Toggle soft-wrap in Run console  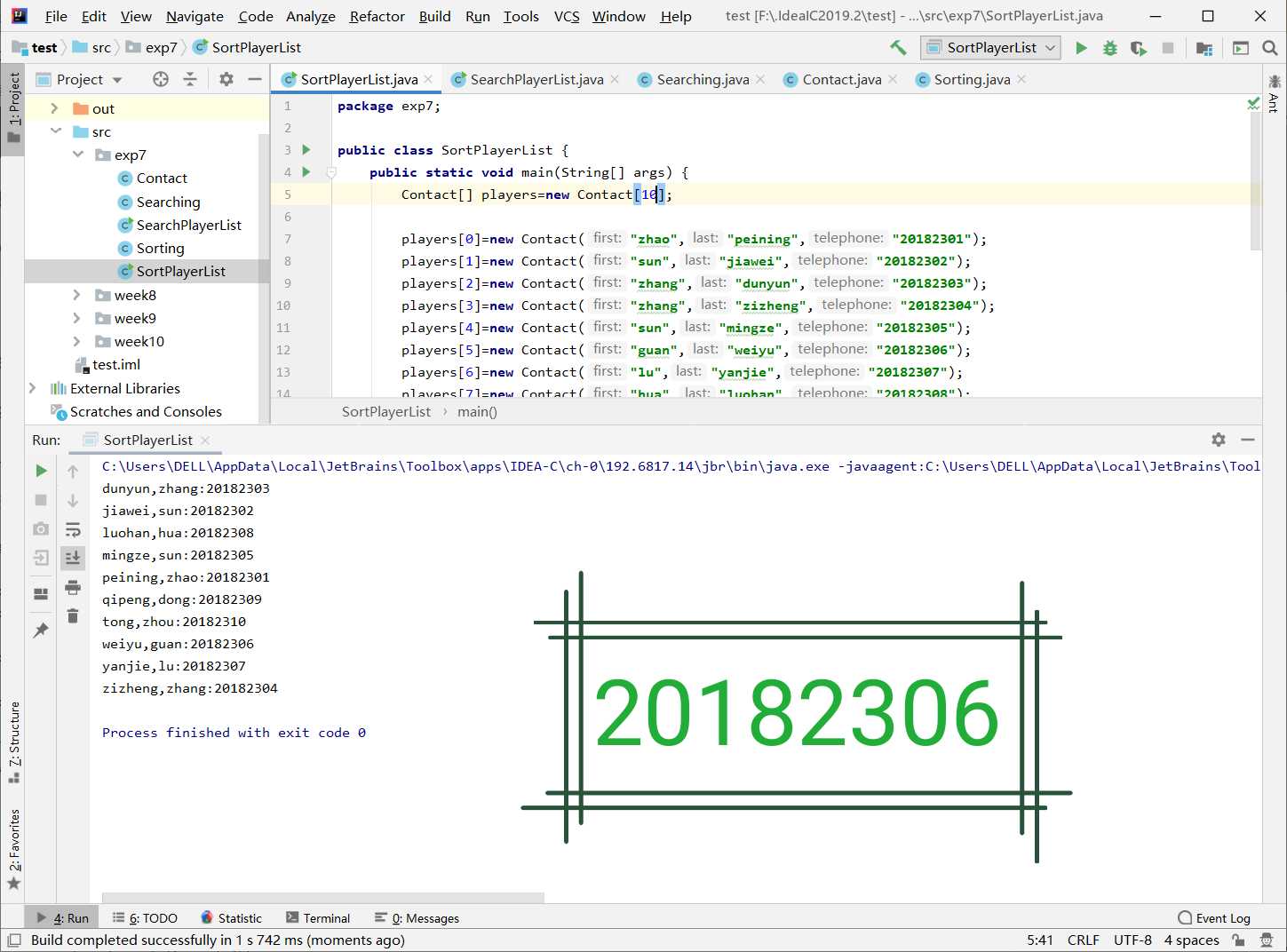pos(73,529)
